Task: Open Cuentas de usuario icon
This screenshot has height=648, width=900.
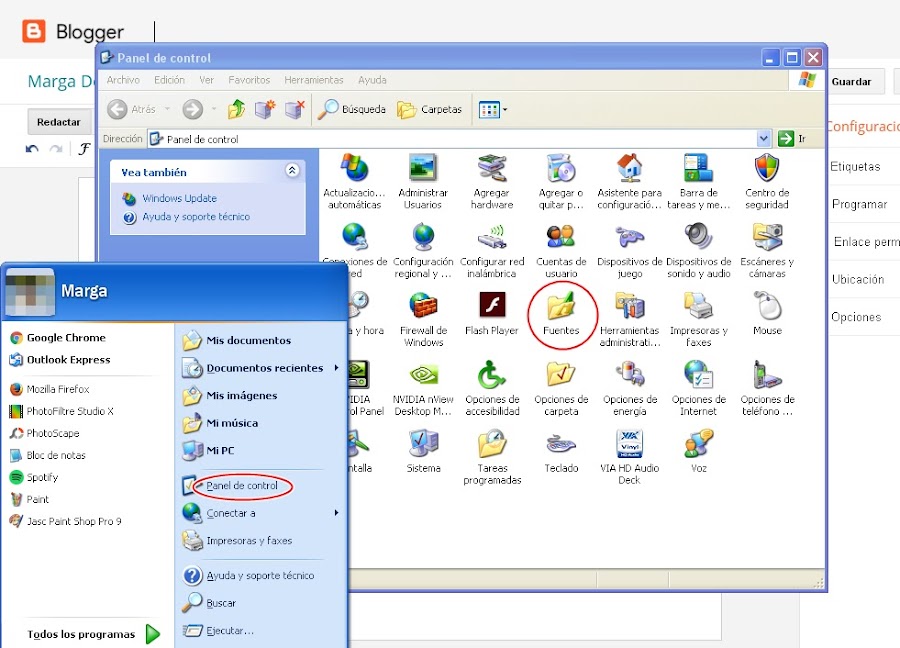Action: coord(561,236)
